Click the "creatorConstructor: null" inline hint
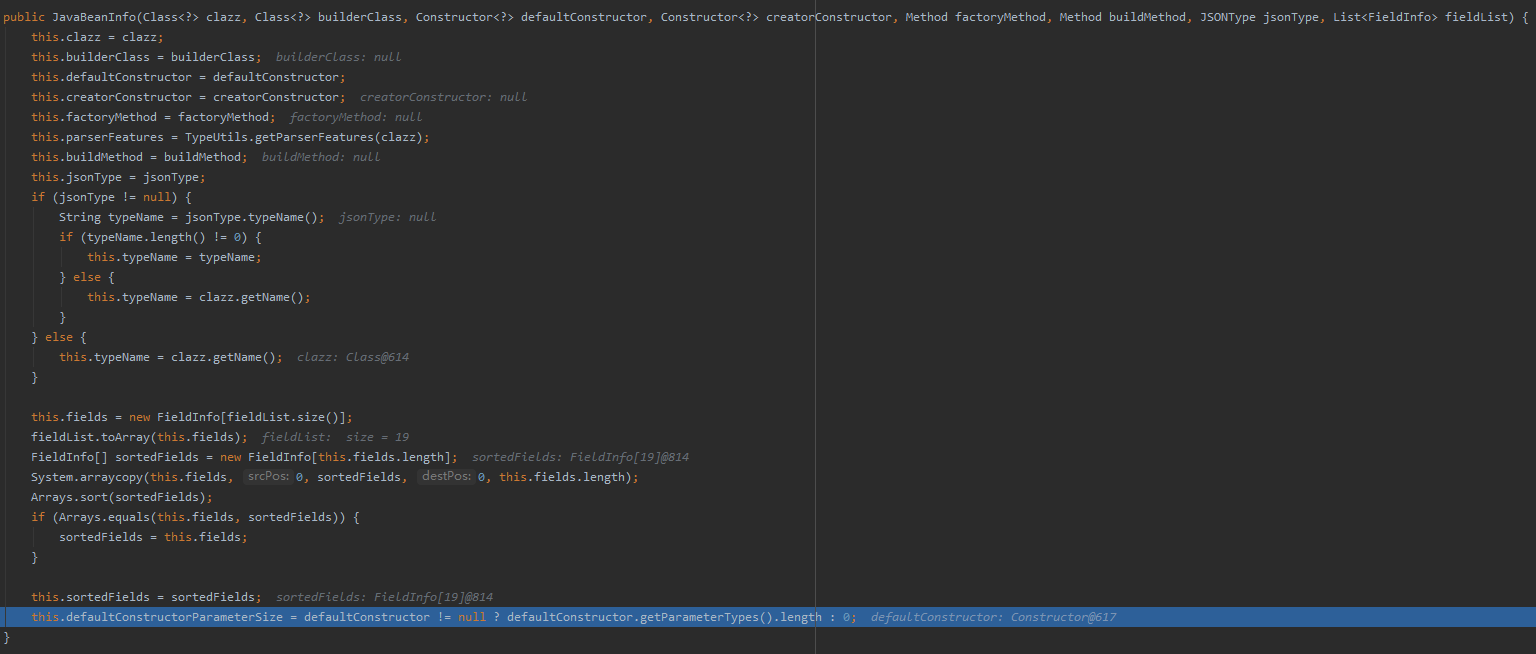 coord(443,97)
